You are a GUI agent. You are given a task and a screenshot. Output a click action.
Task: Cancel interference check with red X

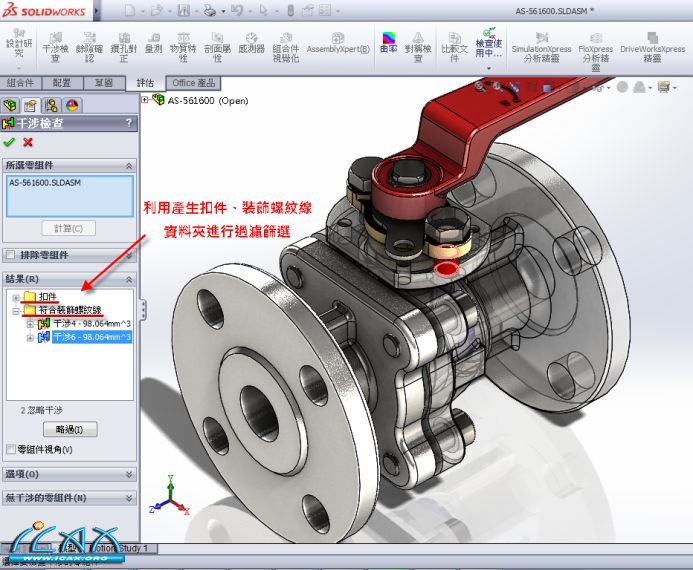[28, 142]
